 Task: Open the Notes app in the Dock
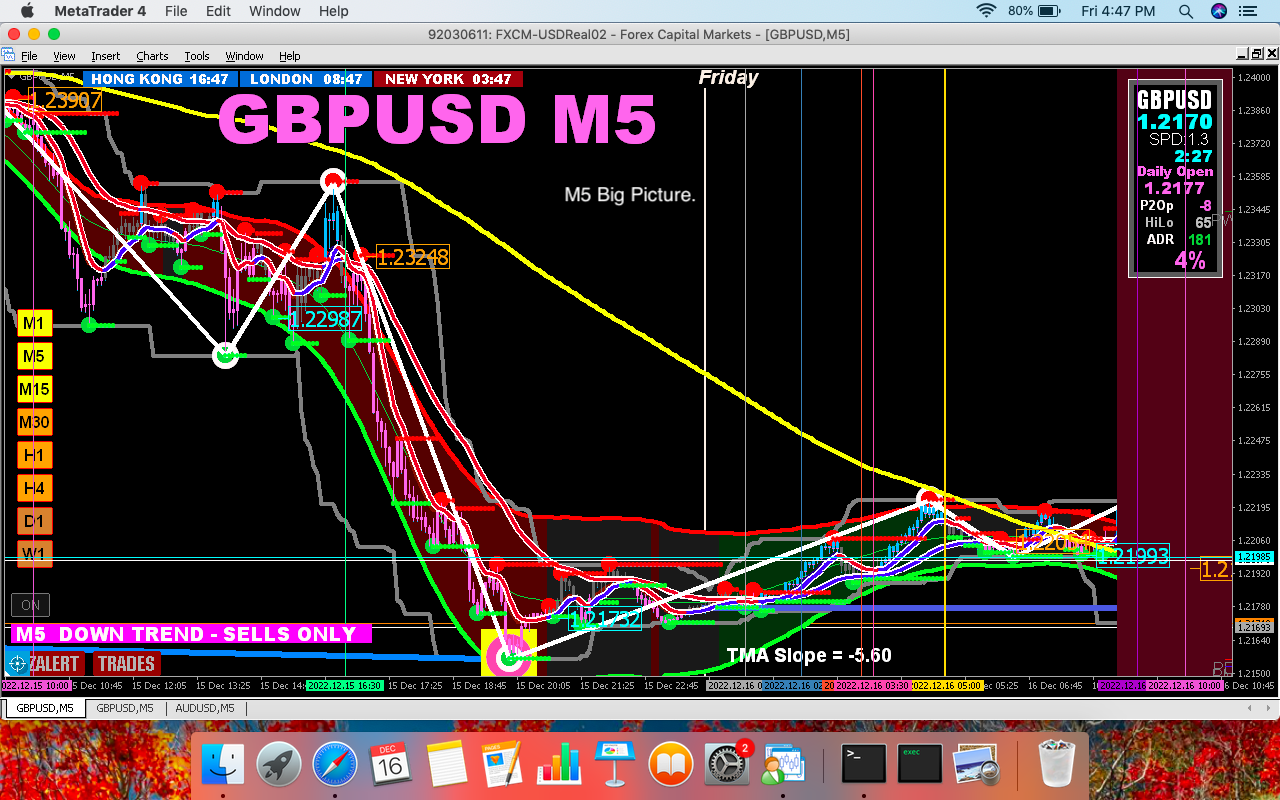click(x=447, y=765)
